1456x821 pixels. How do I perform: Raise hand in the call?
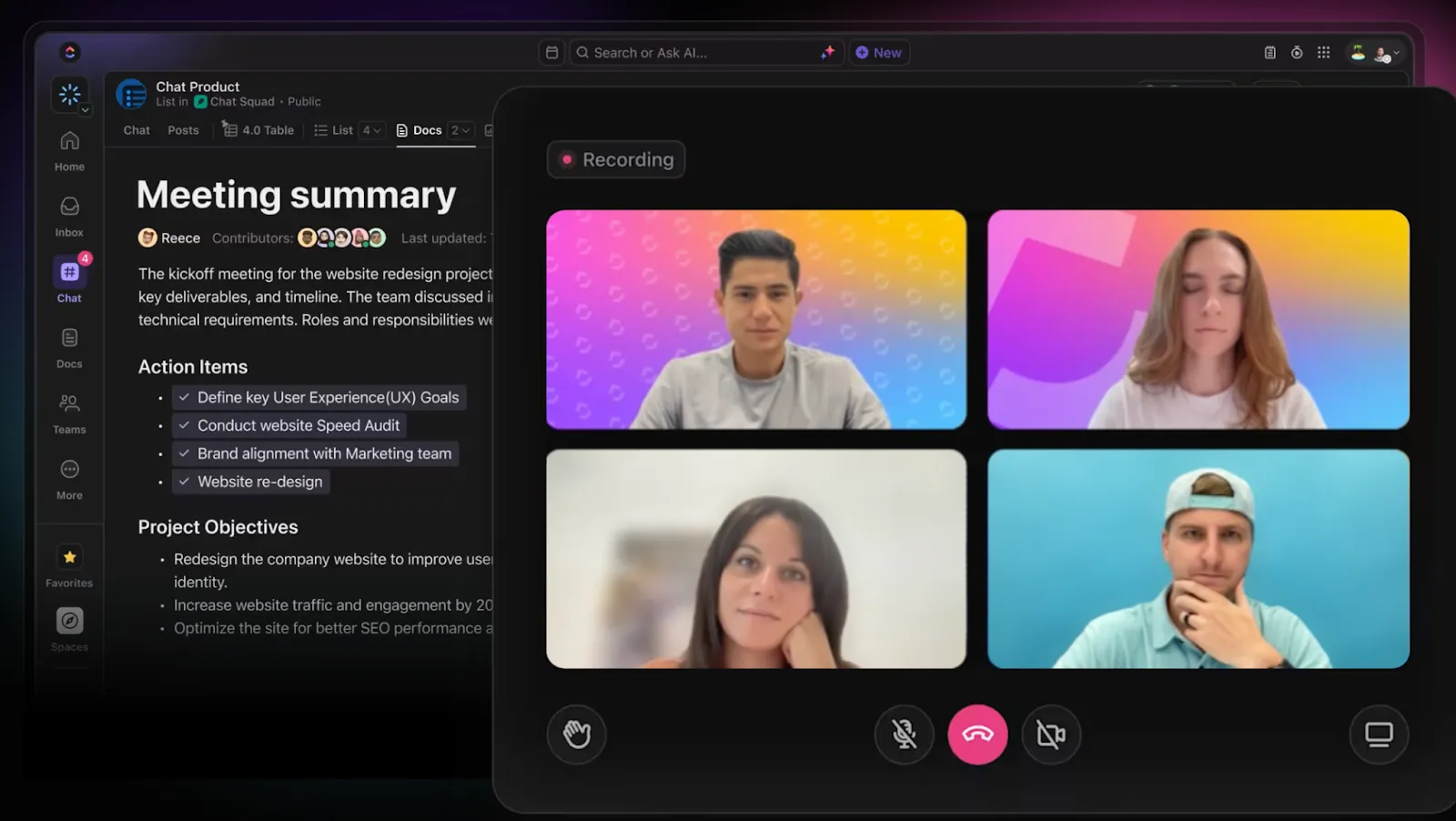pos(577,735)
